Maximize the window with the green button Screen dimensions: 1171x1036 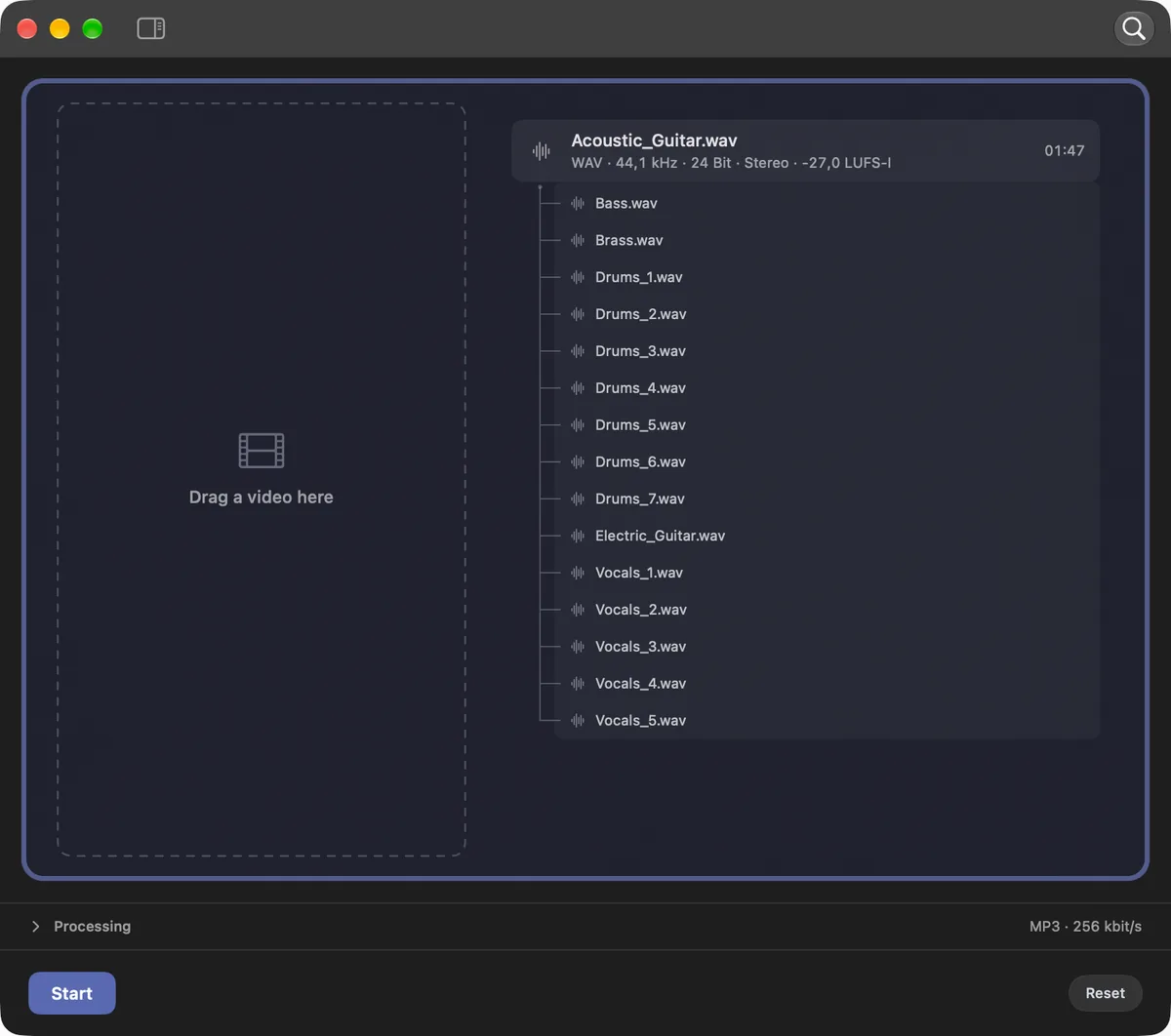93,28
